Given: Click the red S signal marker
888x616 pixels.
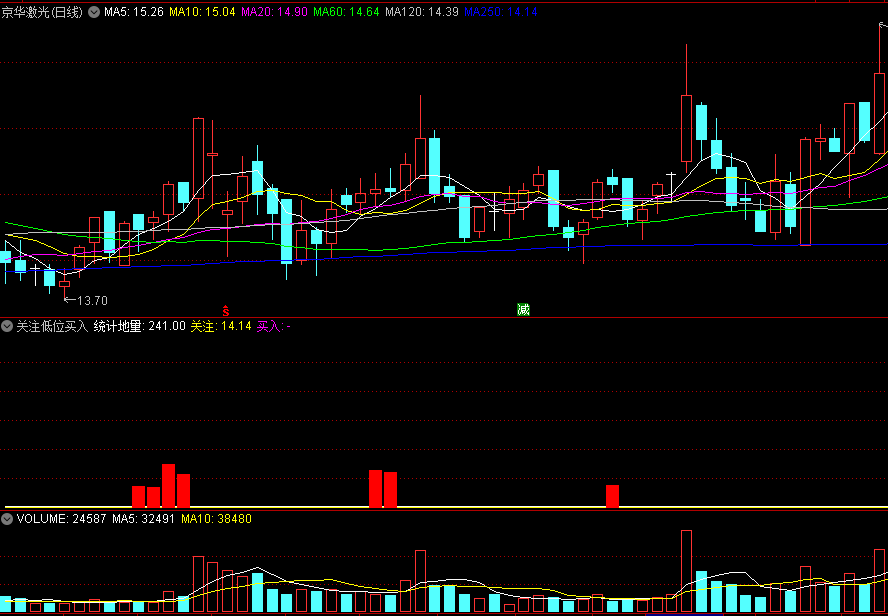Looking at the screenshot, I should coord(225,311).
